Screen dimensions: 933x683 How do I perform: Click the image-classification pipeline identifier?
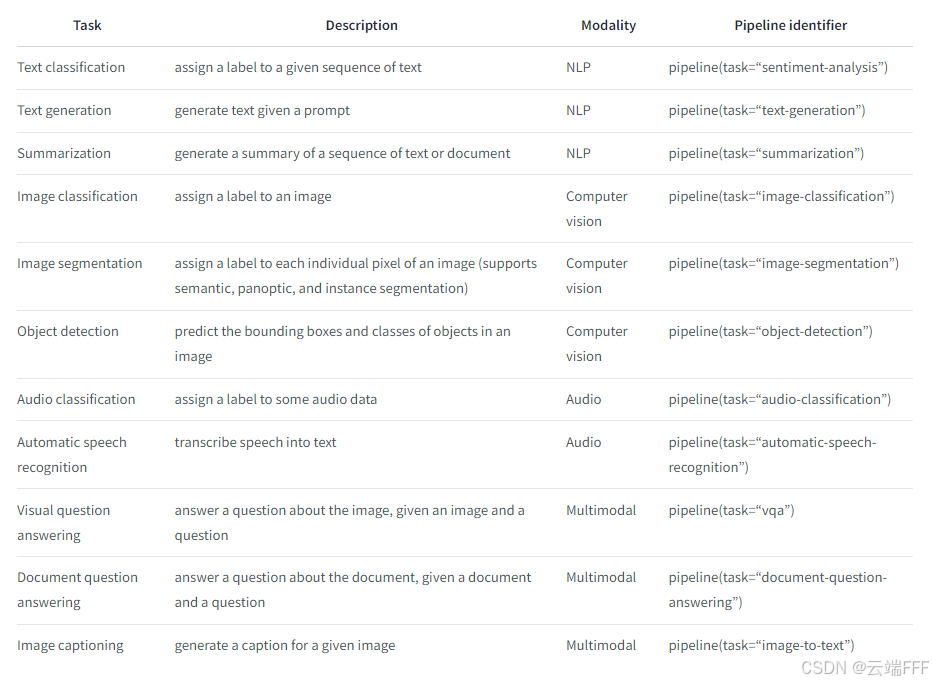(x=781, y=197)
